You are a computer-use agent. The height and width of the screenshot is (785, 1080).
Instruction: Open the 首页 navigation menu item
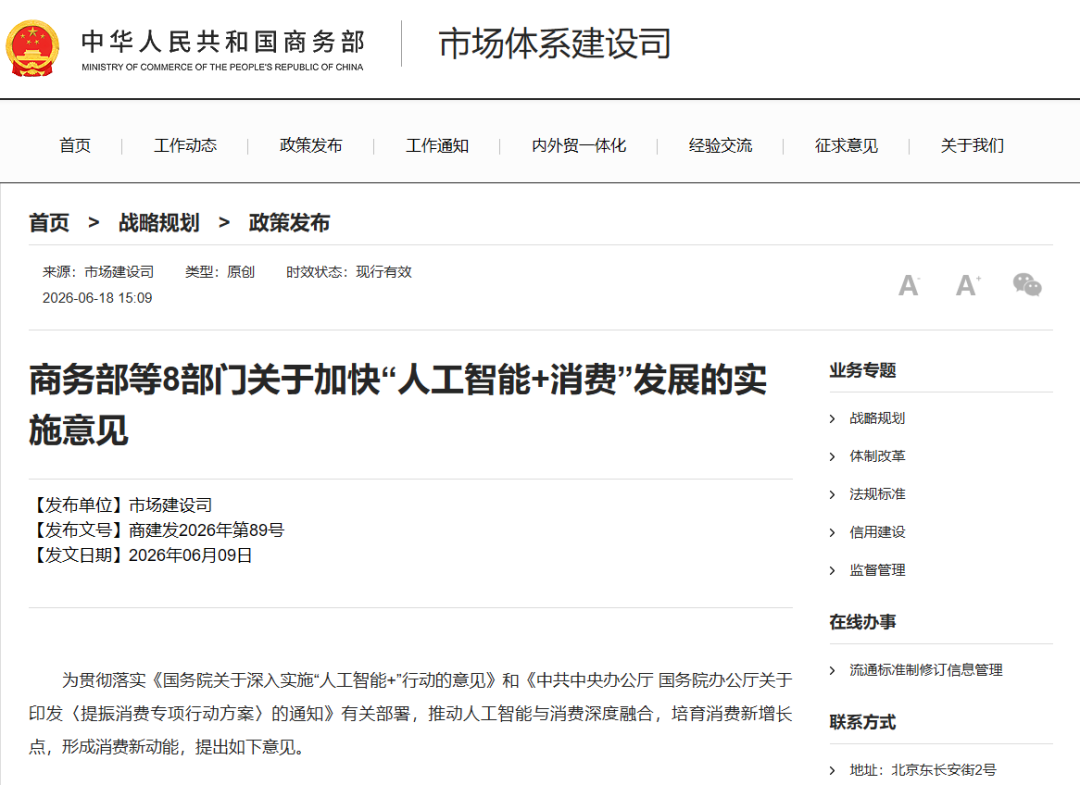(x=75, y=145)
